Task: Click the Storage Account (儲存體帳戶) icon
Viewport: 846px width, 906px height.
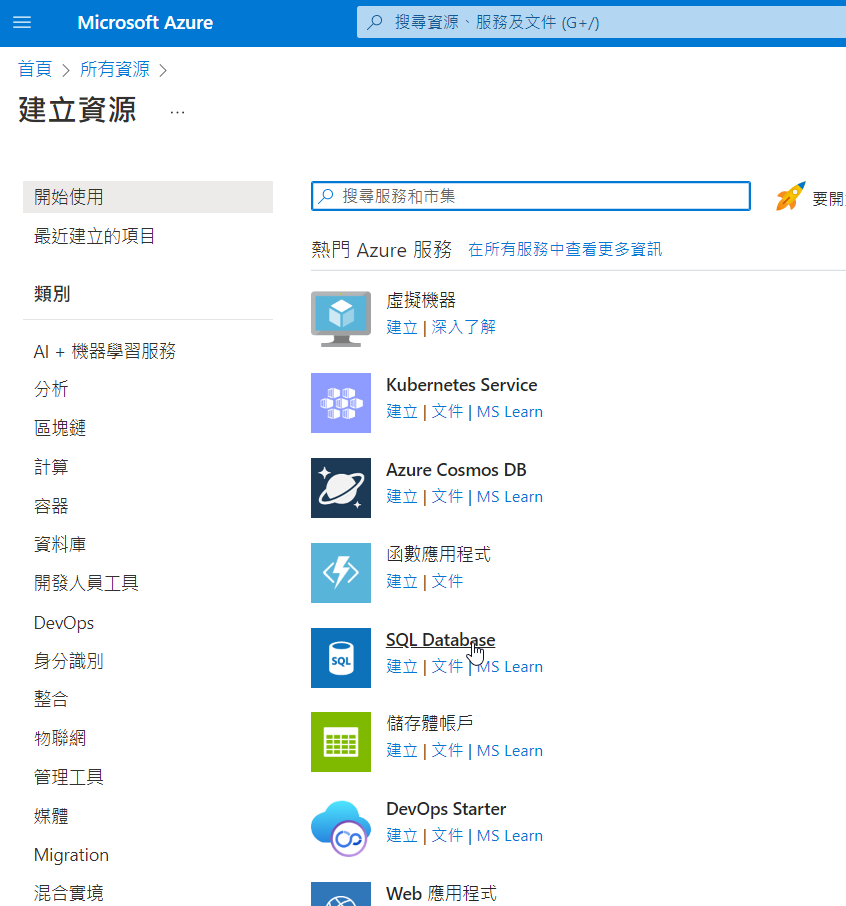Action: (x=341, y=742)
